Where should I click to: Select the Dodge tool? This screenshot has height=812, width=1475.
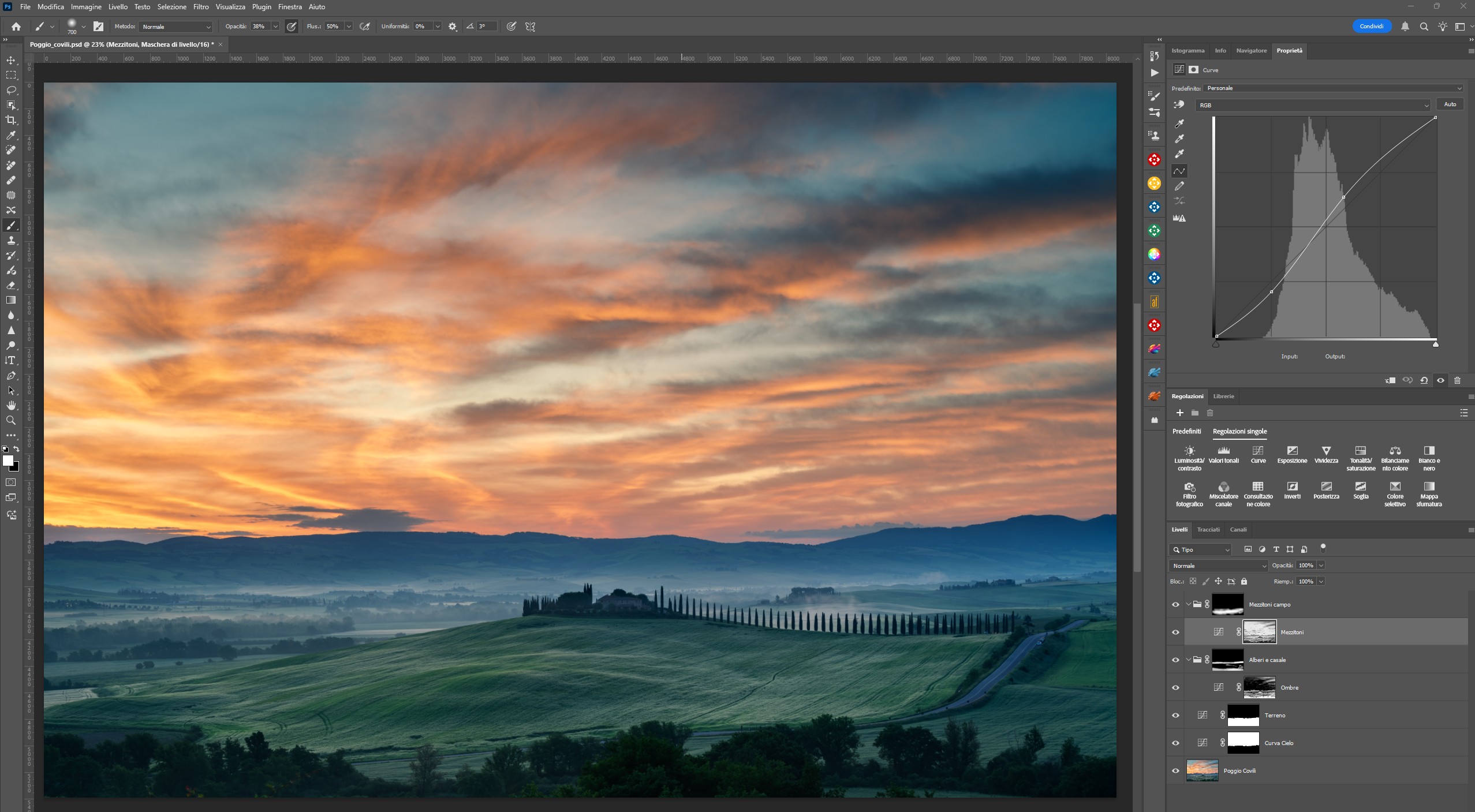(11, 345)
